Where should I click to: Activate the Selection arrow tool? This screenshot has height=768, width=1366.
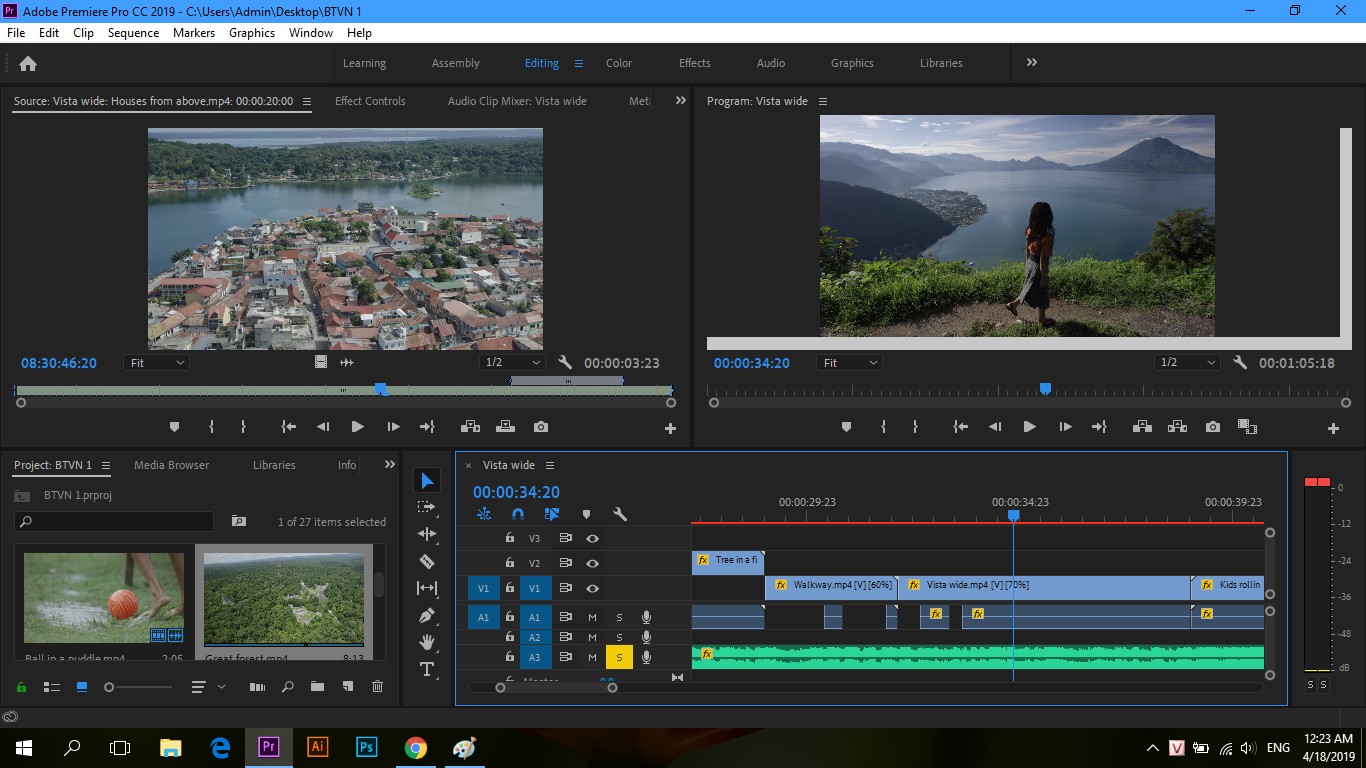(427, 481)
